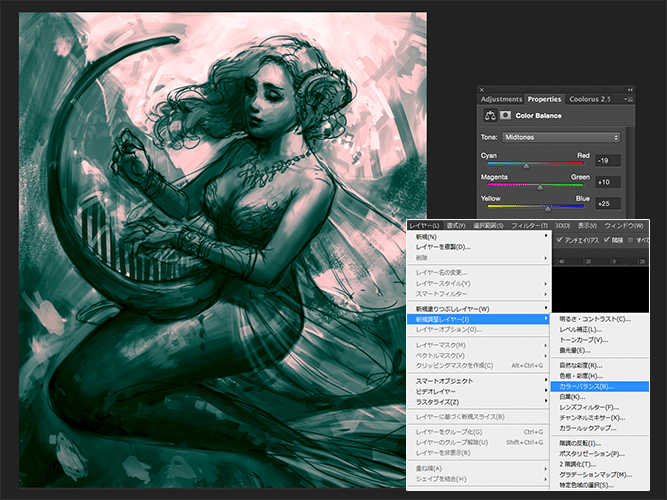Viewport: 667px width, 500px height.
Task: Choose 白黒(K)... adjustment
Action: (600, 397)
